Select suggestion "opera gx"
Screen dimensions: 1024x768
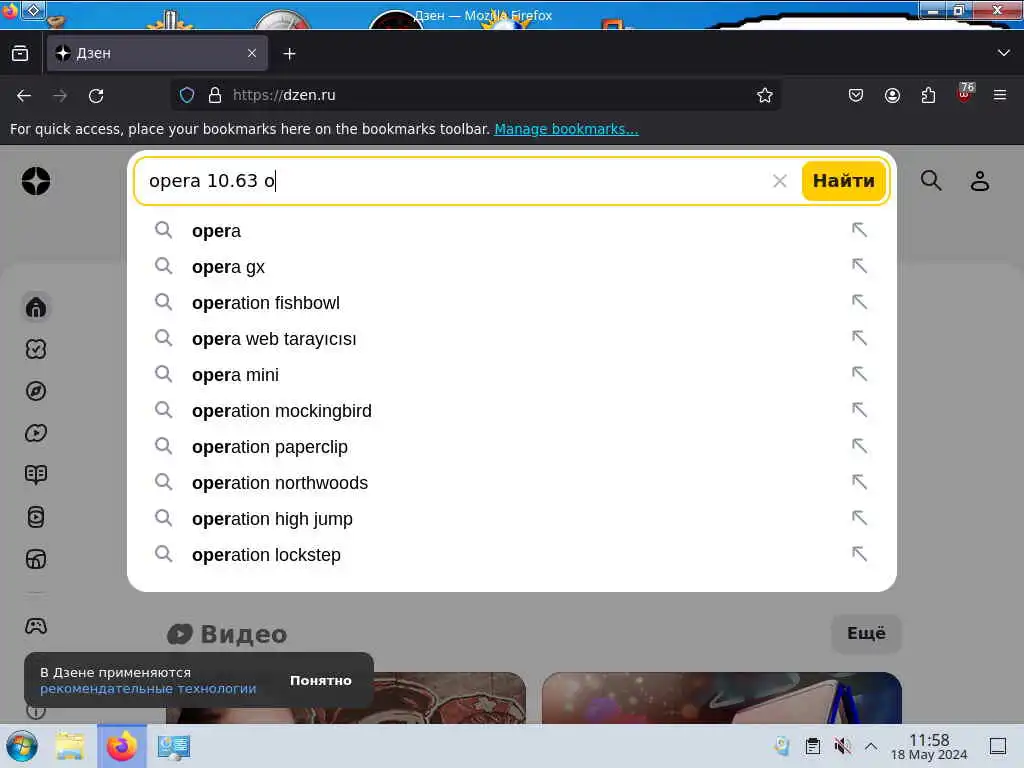coord(511,266)
